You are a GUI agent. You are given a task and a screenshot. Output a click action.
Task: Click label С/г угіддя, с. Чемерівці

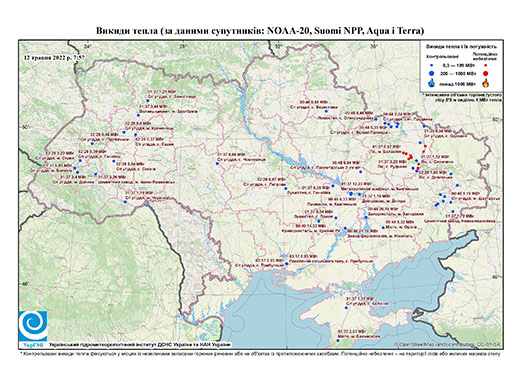(240, 160)
